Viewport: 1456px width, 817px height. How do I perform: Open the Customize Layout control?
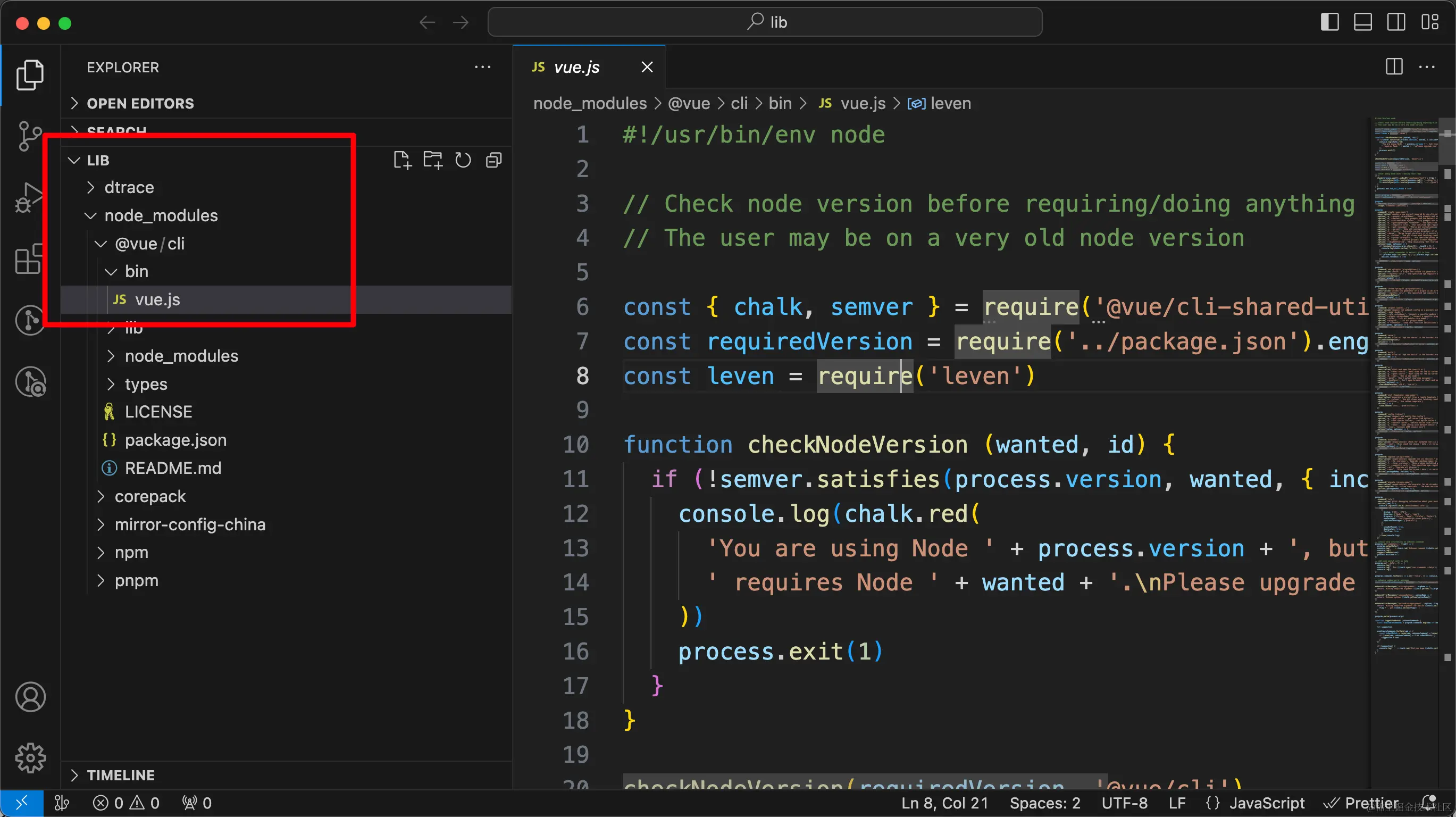pos(1429,22)
